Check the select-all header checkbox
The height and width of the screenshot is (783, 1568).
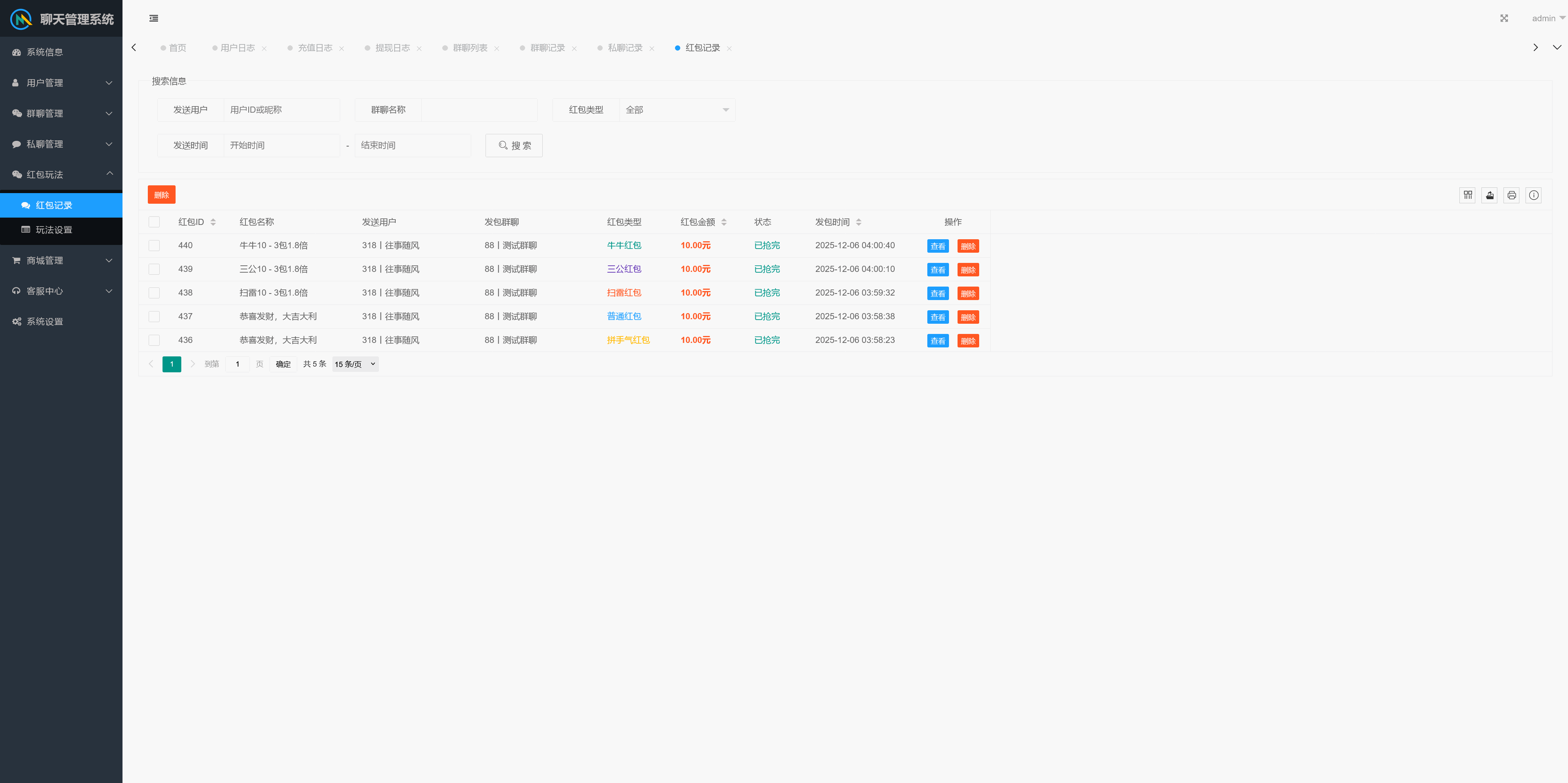click(x=154, y=222)
